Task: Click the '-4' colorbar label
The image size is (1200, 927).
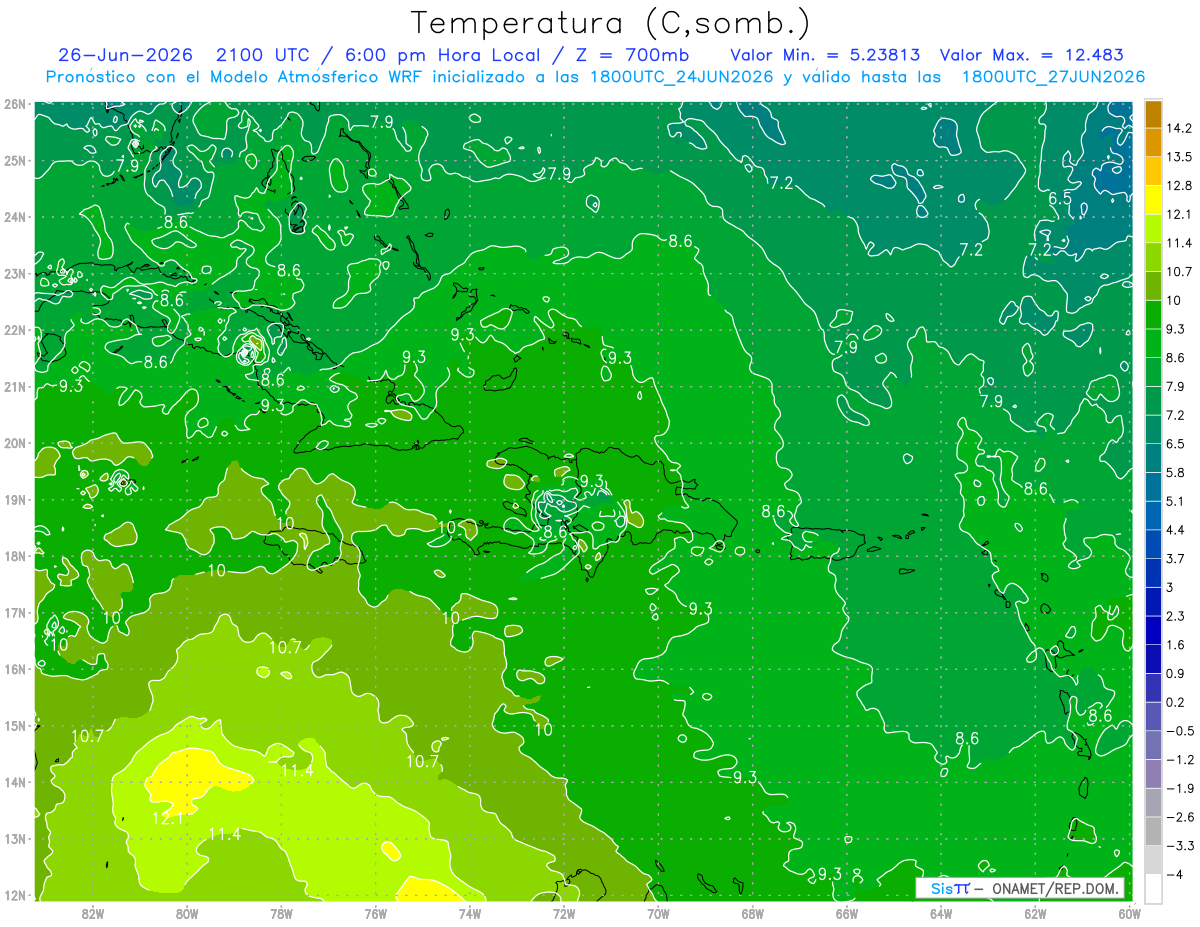Action: [x=1173, y=874]
